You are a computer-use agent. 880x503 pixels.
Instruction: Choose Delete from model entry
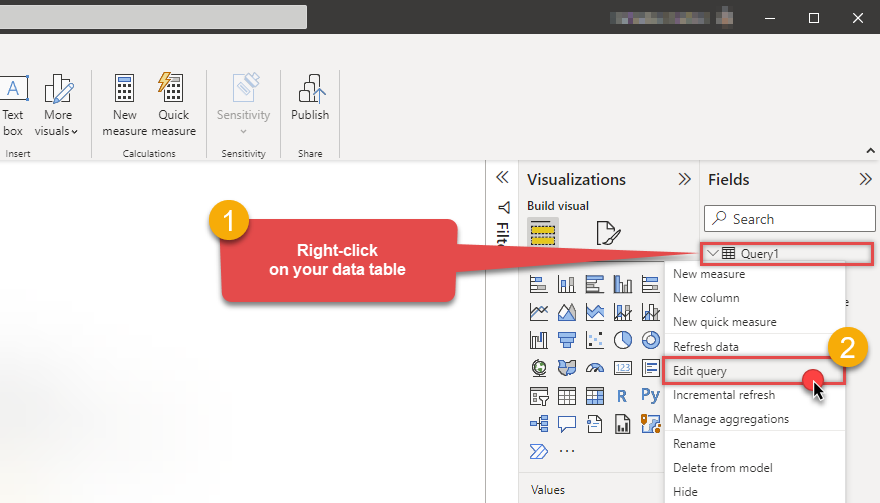coord(754,468)
